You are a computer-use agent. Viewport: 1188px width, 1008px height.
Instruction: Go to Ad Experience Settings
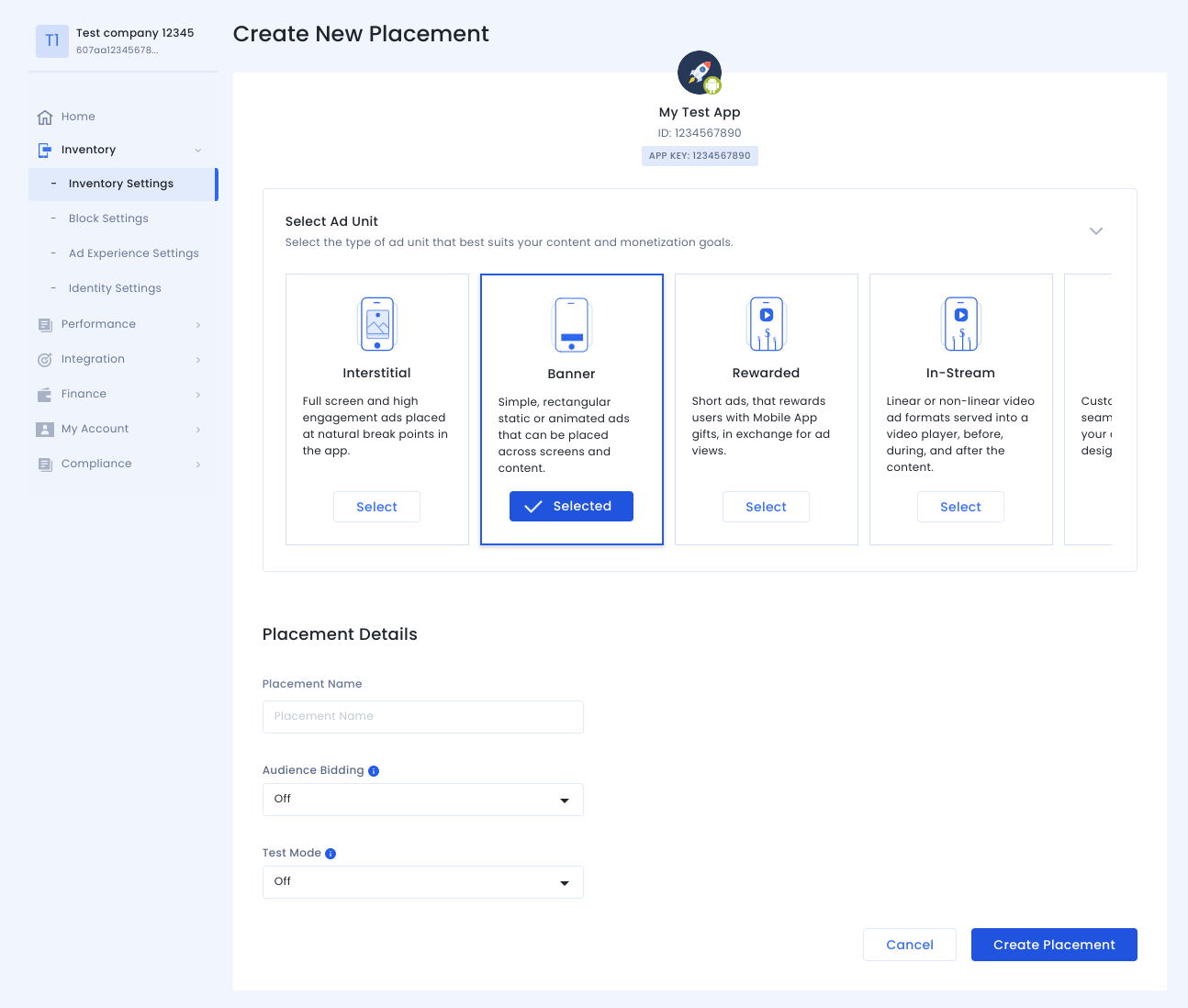click(x=133, y=253)
